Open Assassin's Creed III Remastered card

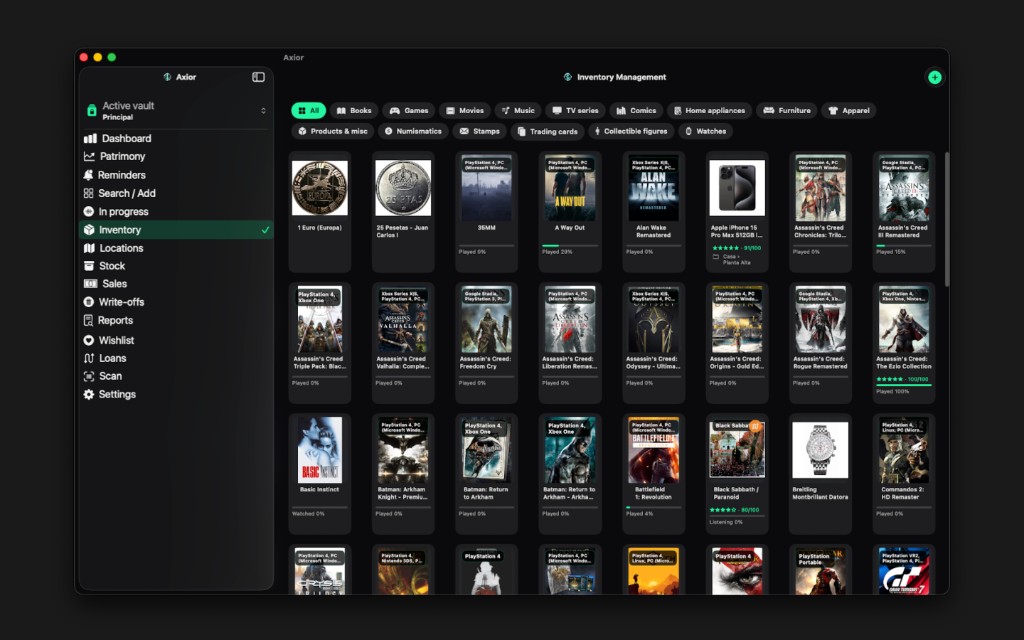(904, 212)
